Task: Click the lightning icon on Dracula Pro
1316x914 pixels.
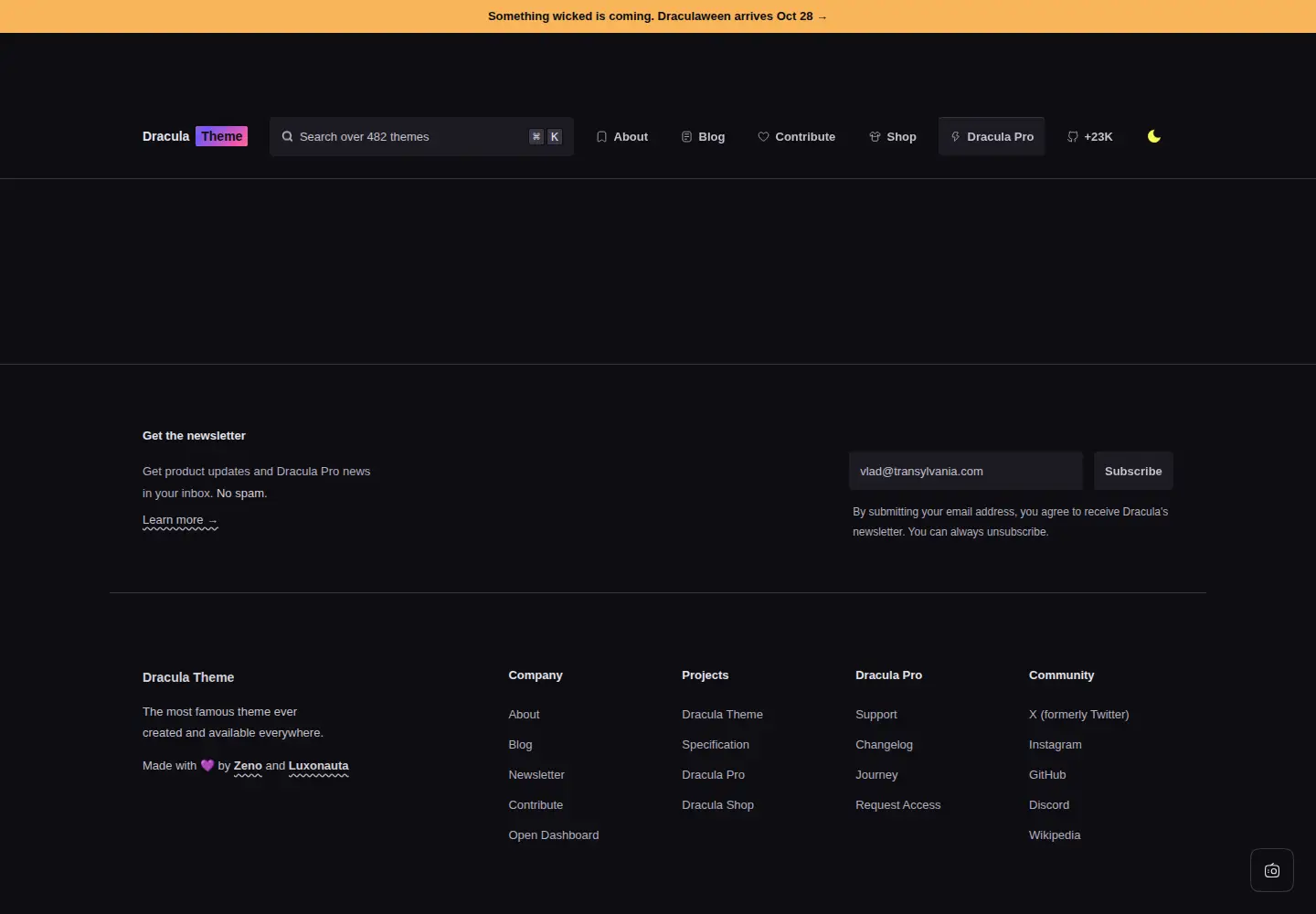Action: click(x=956, y=136)
